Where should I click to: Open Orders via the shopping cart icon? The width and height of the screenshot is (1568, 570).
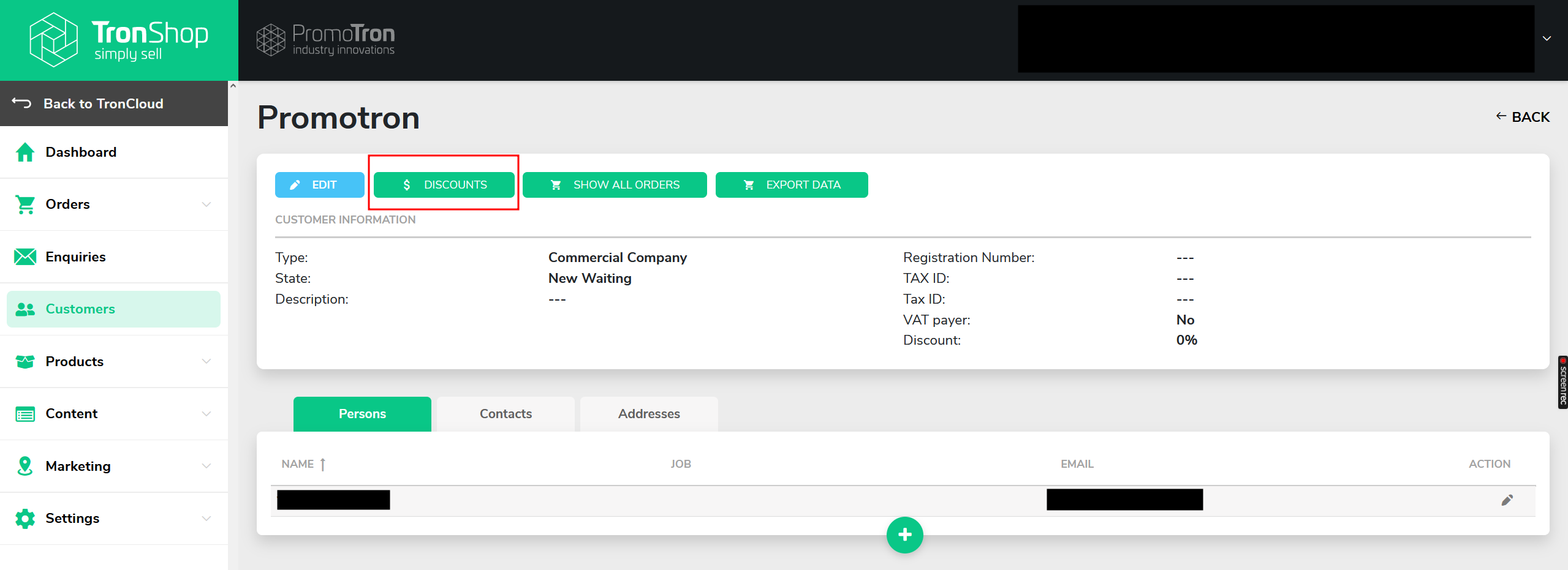click(x=25, y=204)
